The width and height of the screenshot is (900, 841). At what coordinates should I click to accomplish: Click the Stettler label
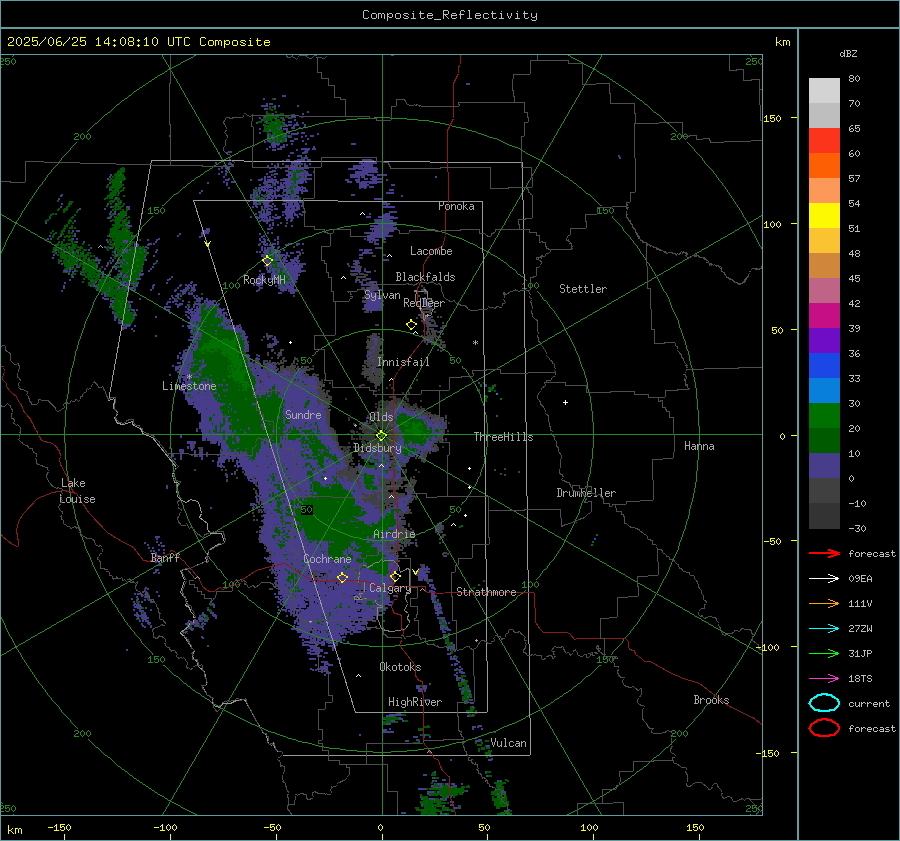tap(583, 289)
